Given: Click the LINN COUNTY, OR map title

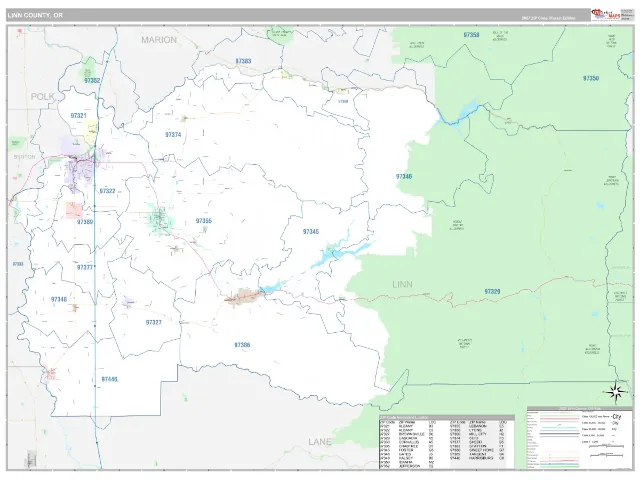Looking at the screenshot, I should [x=35, y=16].
